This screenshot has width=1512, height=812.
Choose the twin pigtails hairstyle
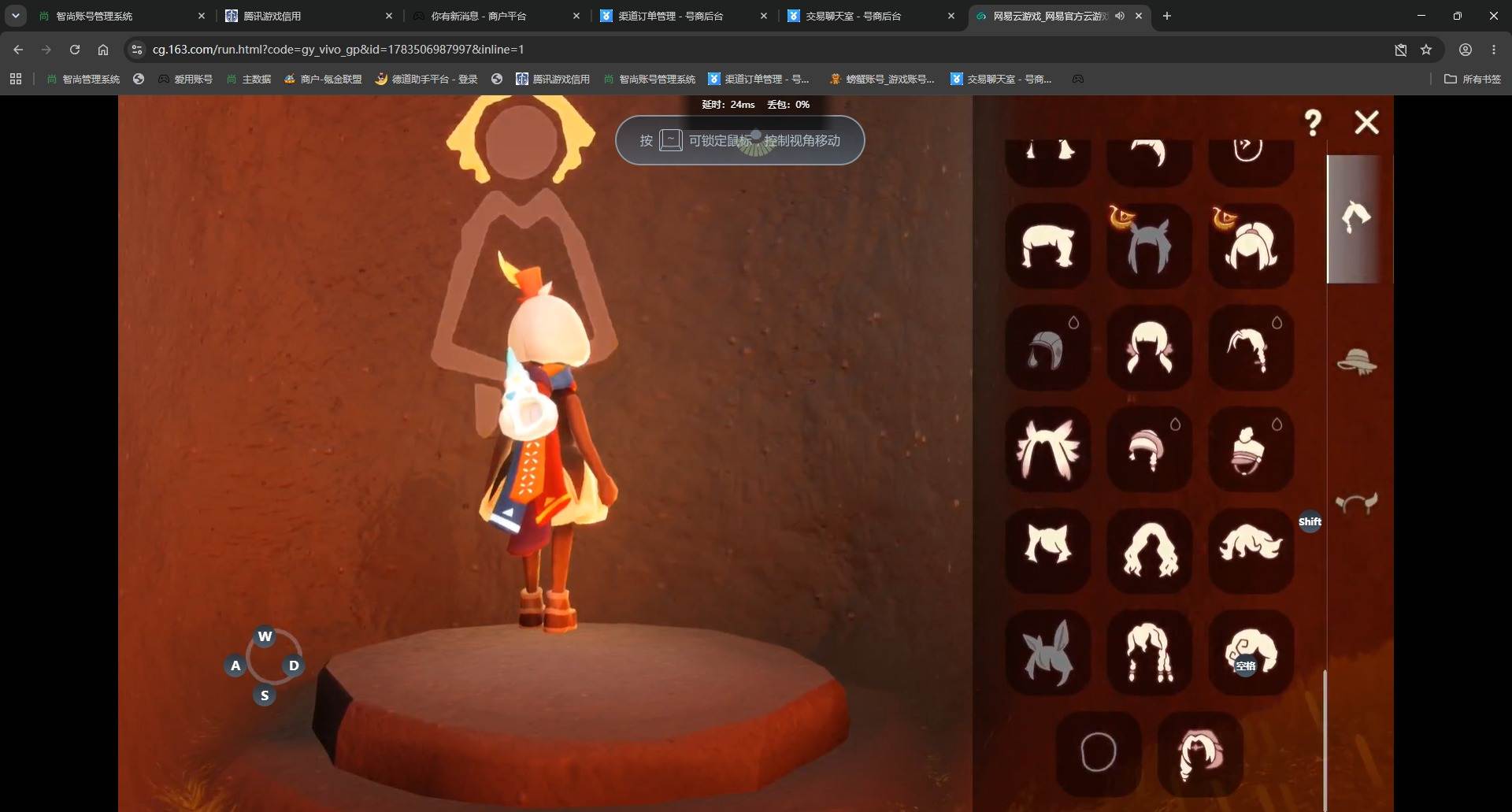pyautogui.click(x=1149, y=347)
